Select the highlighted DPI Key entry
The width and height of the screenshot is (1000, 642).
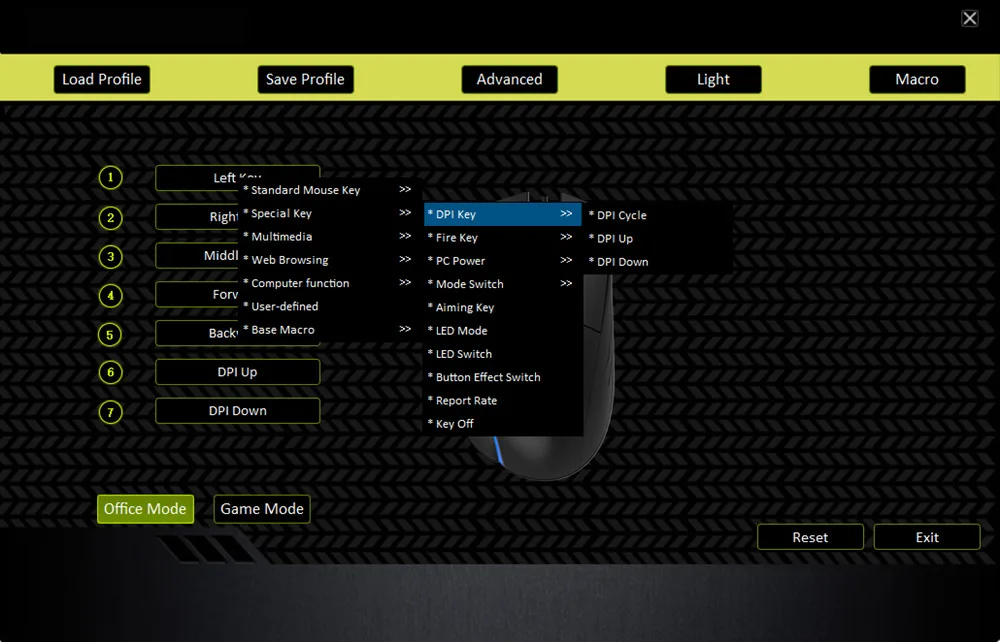click(503, 214)
